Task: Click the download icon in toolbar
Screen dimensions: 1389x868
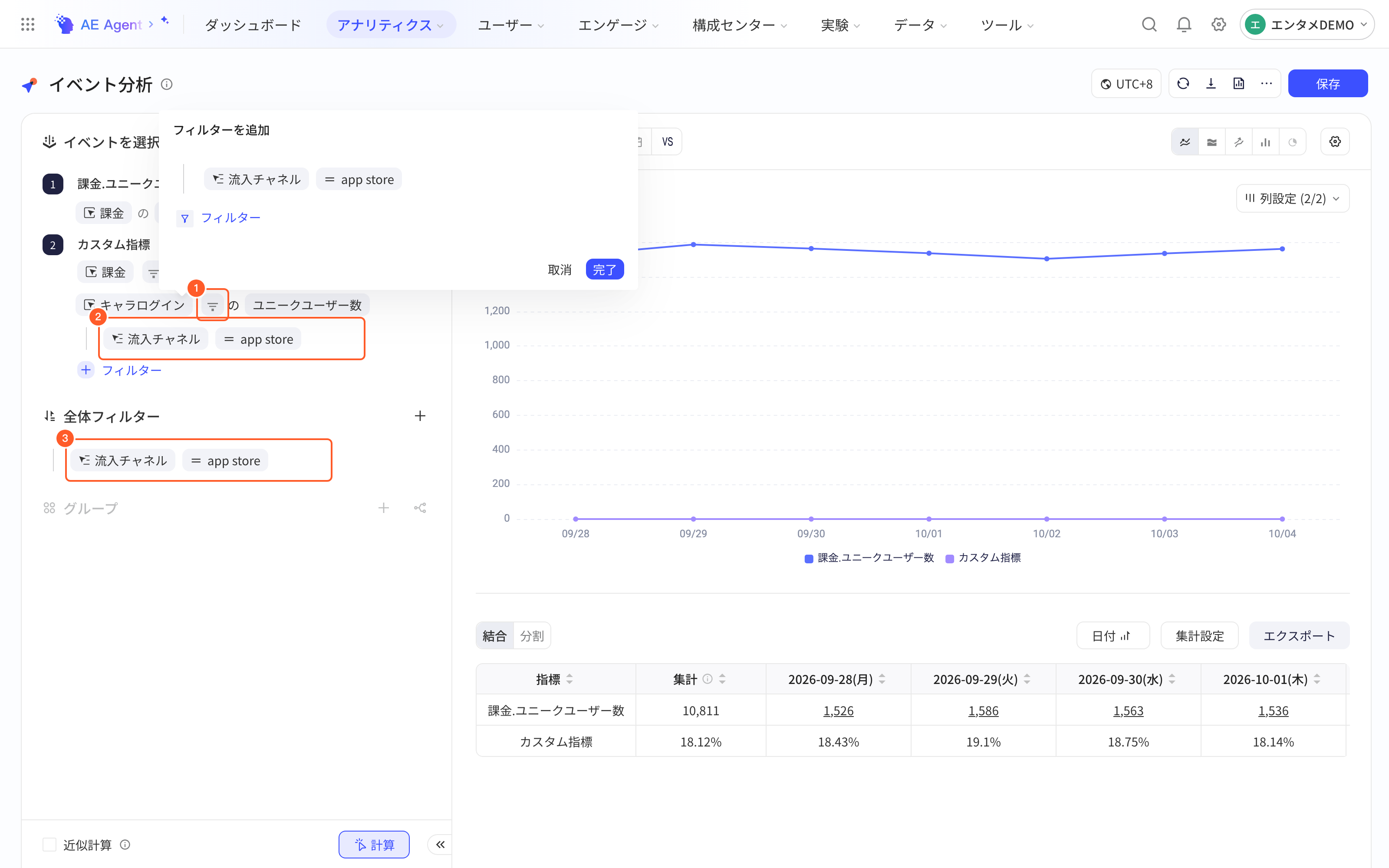Action: (1211, 84)
